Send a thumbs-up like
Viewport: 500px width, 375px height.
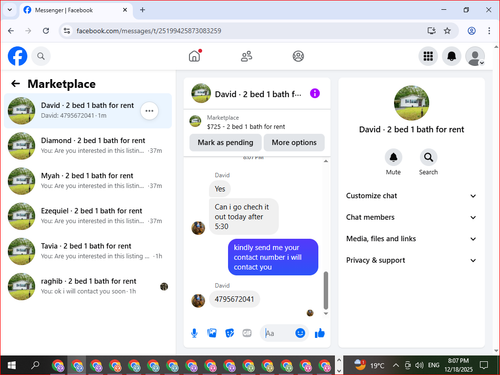click(x=320, y=333)
